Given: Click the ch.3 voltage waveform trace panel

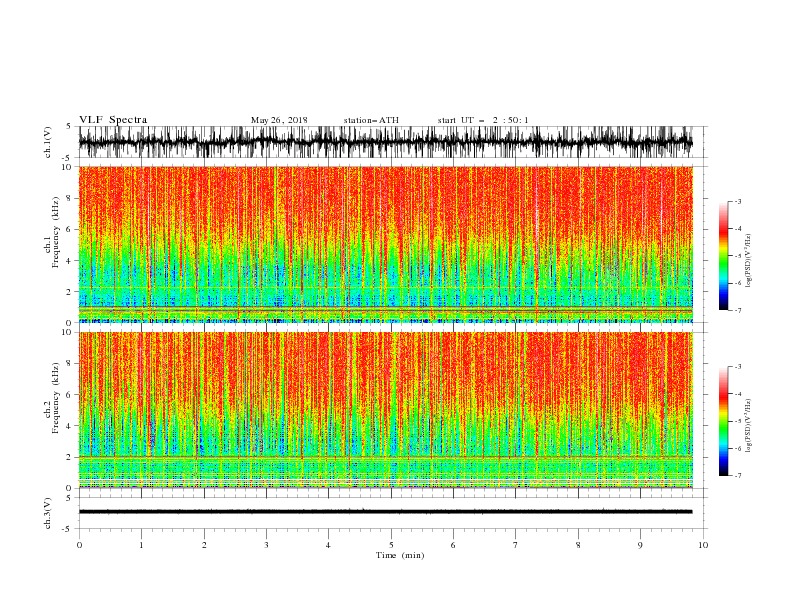Looking at the screenshot, I should click(393, 513).
